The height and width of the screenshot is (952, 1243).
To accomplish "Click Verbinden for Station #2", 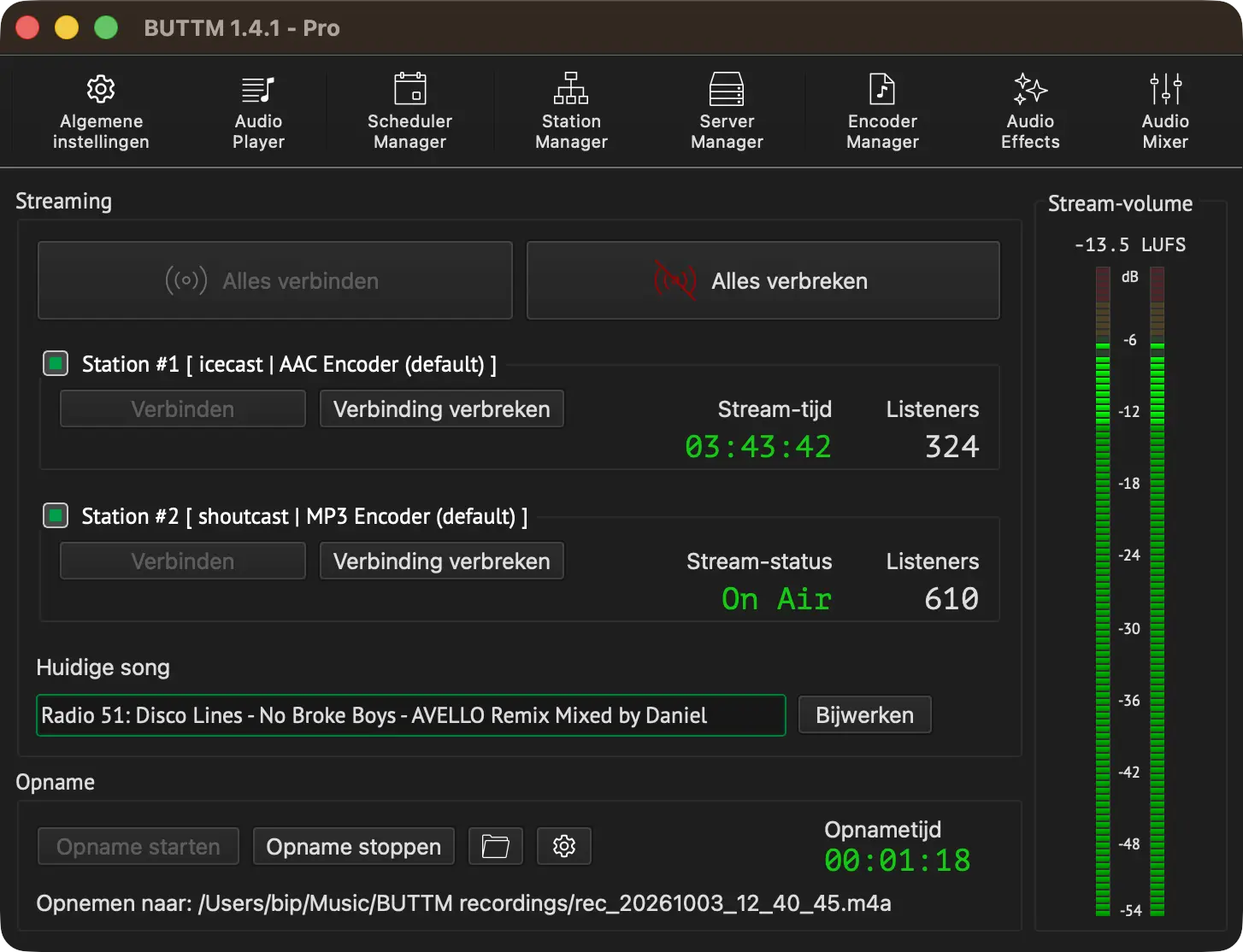I will point(183,561).
